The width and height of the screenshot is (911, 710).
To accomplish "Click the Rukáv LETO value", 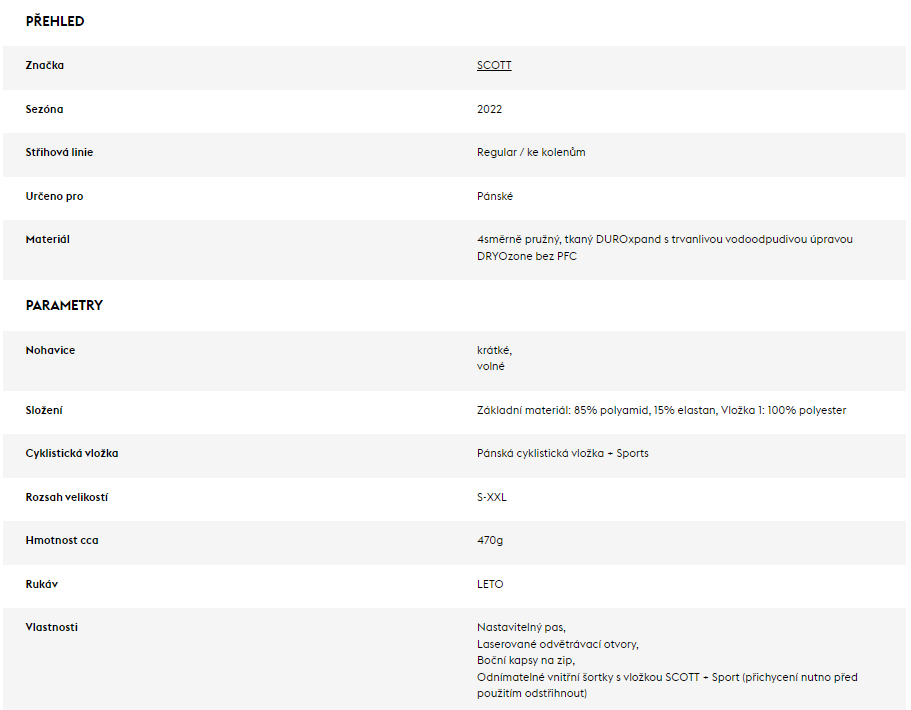I will tap(490, 585).
